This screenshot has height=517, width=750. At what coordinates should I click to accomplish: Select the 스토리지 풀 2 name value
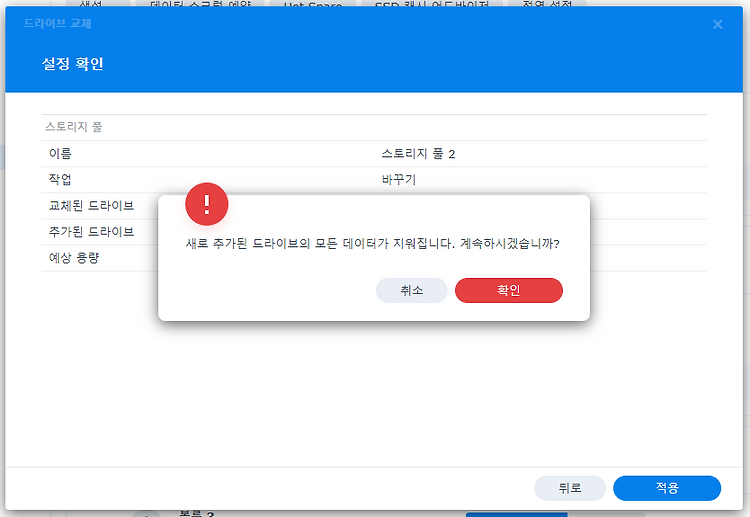coord(418,154)
